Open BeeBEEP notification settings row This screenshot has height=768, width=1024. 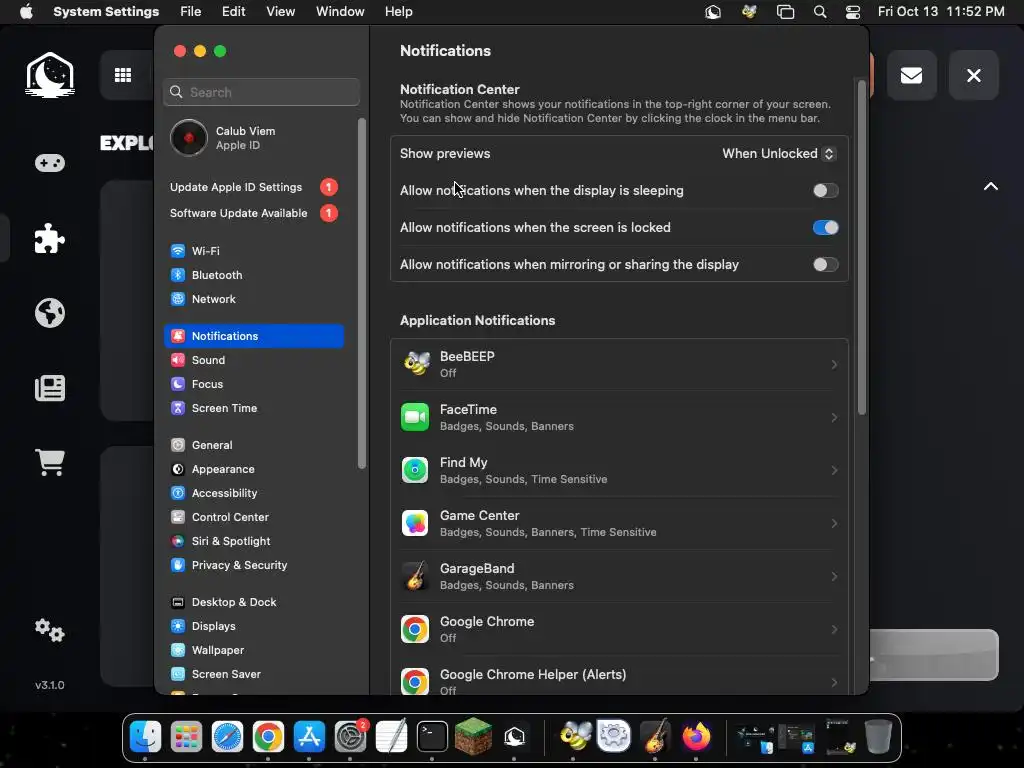coord(619,364)
